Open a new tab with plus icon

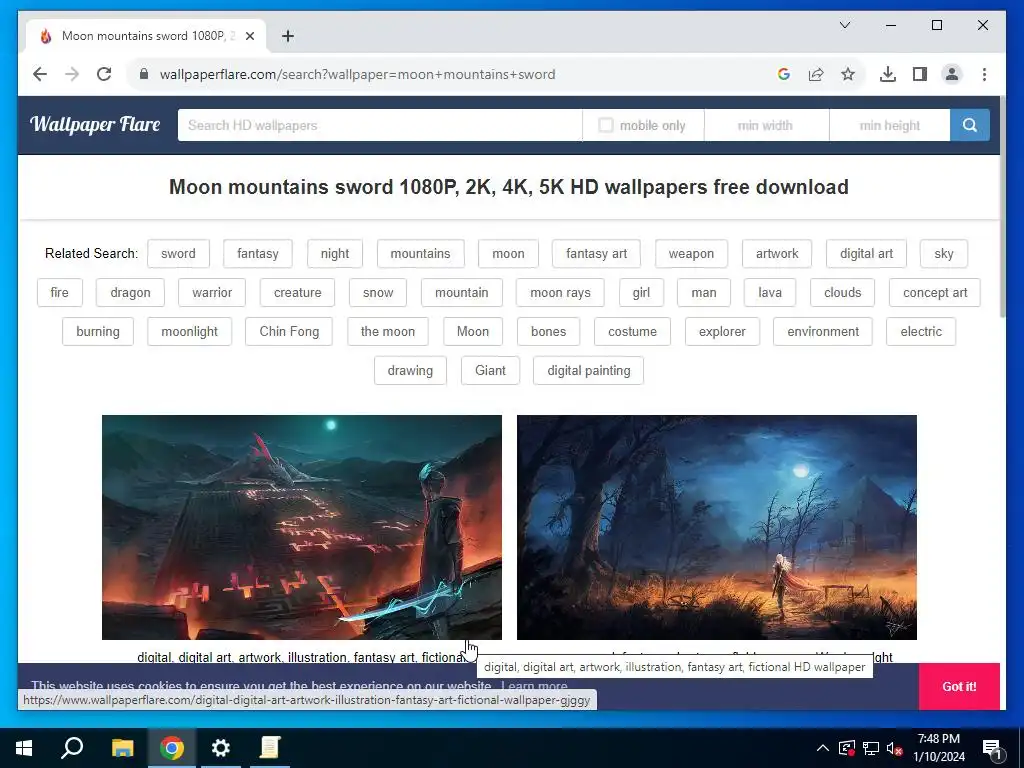click(288, 36)
